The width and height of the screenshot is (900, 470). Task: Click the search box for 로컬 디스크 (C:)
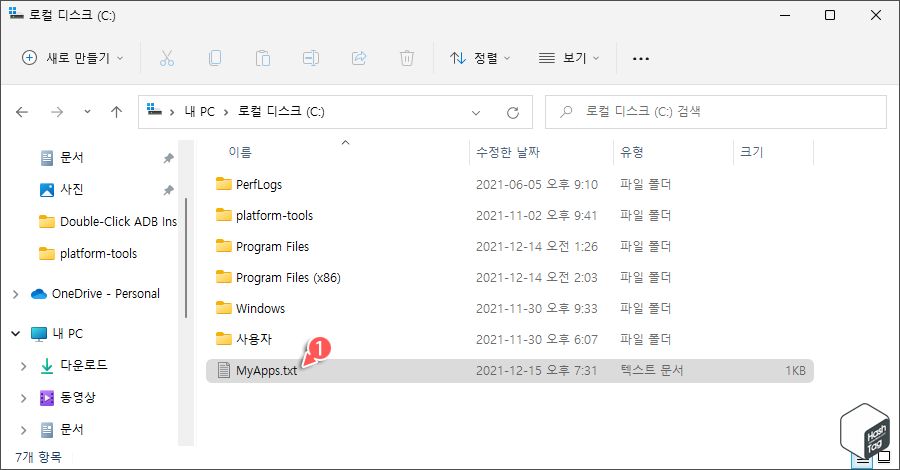(716, 112)
